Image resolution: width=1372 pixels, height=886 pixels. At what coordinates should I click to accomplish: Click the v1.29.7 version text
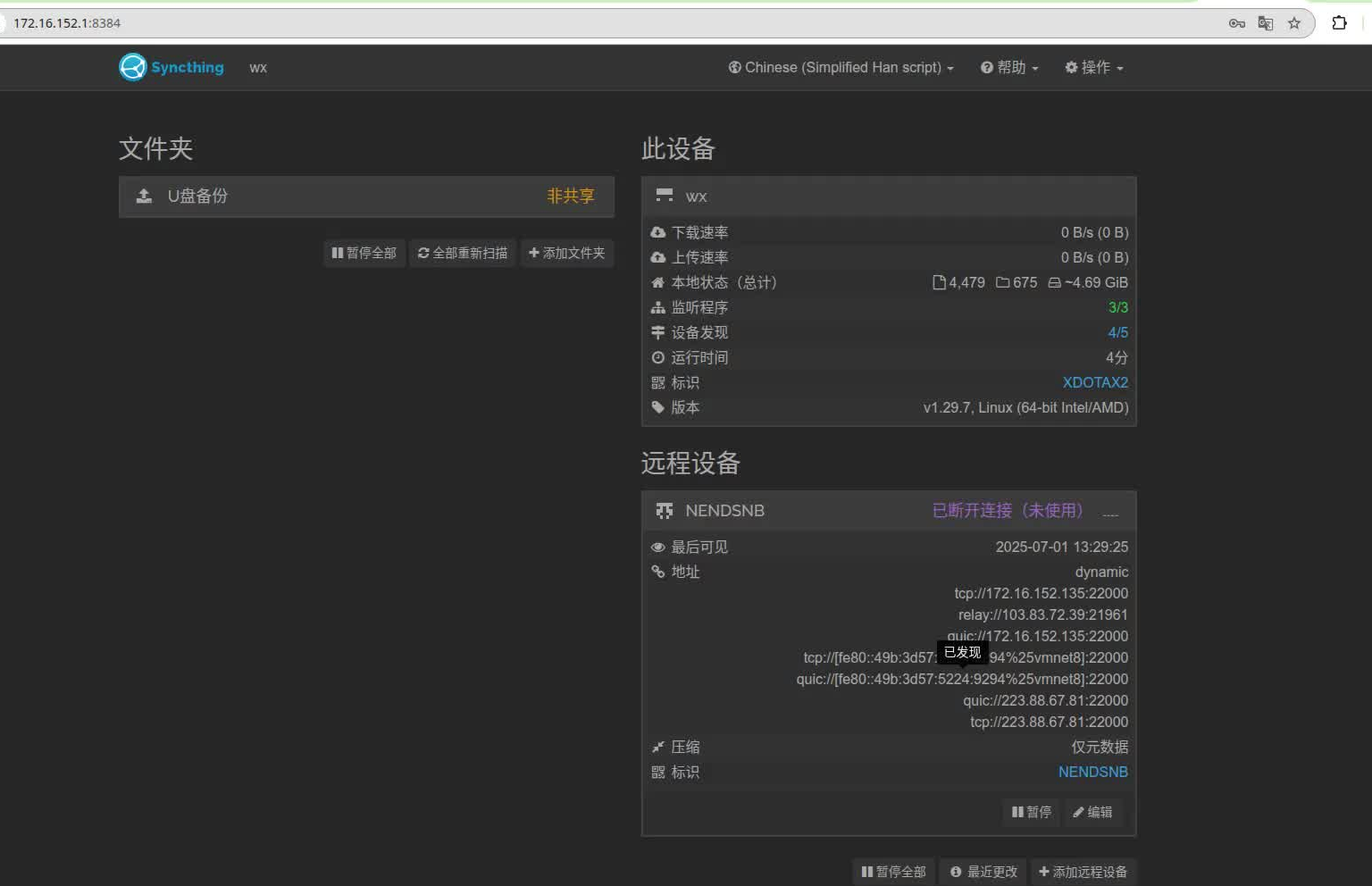click(x=1026, y=407)
